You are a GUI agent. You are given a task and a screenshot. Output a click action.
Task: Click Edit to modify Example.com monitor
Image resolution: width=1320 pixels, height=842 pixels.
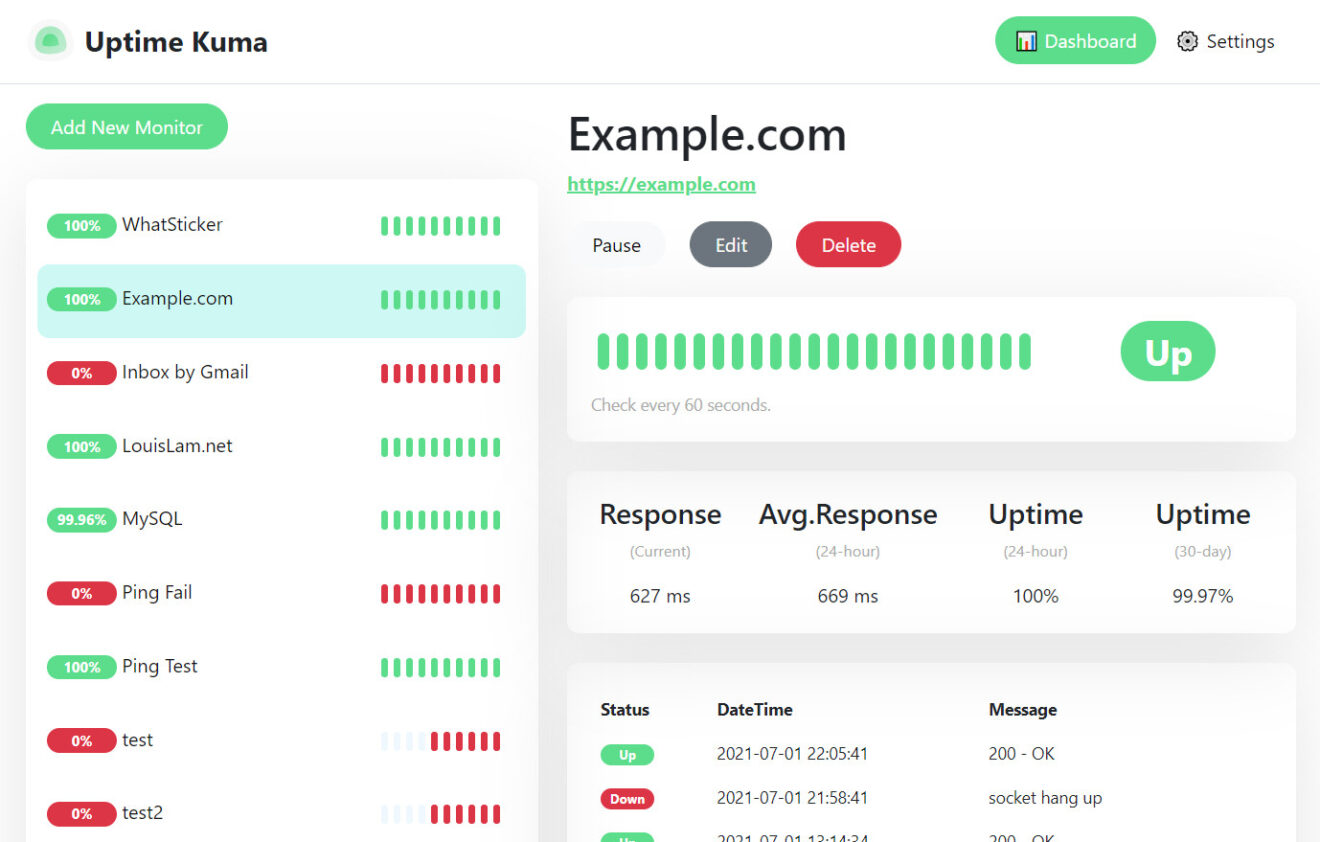point(730,244)
